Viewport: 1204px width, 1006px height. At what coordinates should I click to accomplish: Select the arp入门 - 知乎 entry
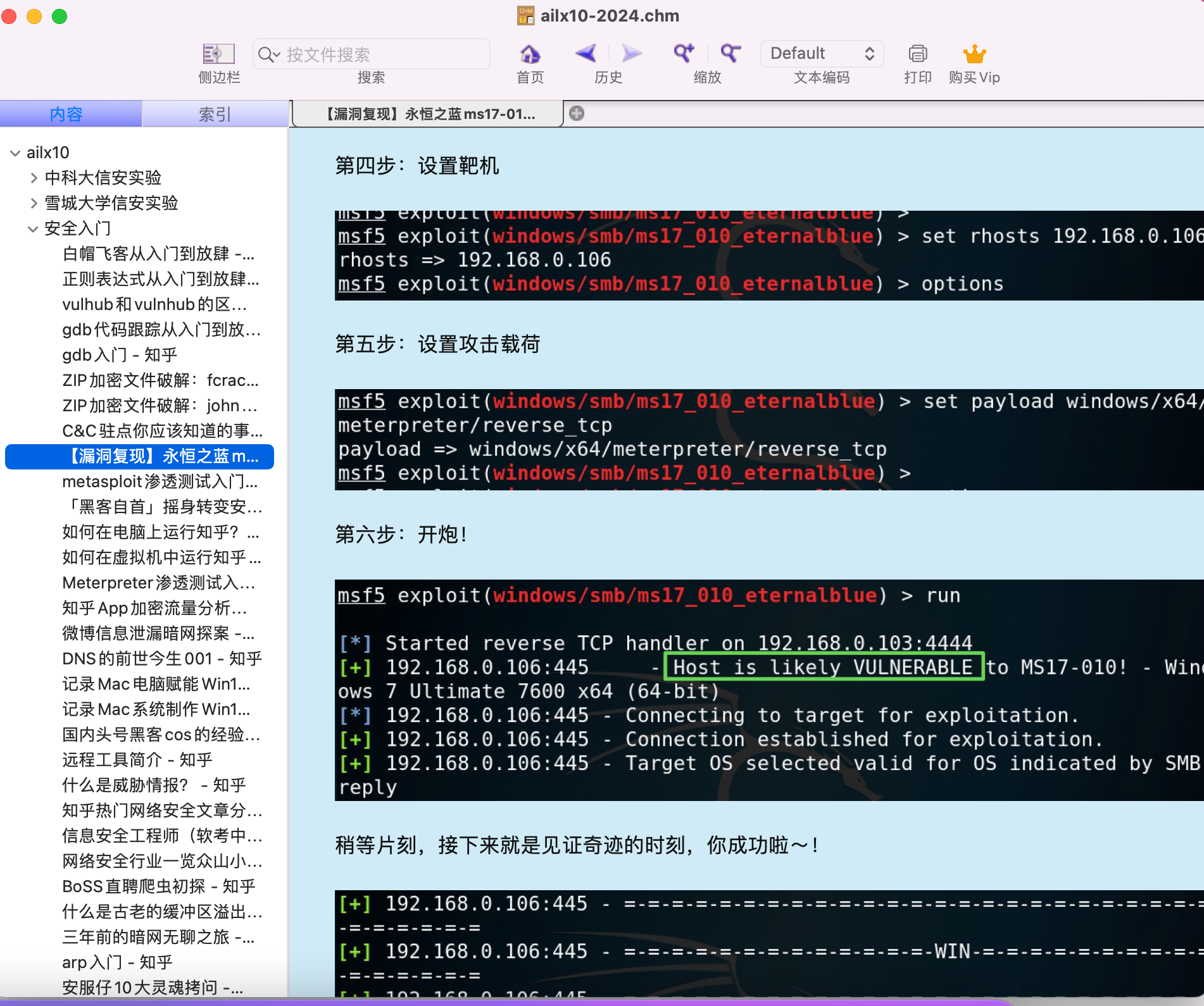pyautogui.click(x=116, y=962)
